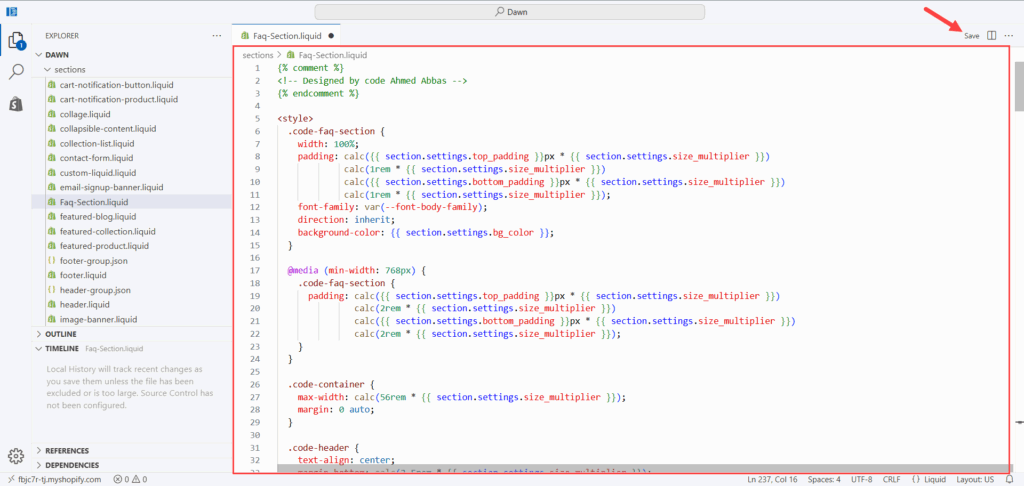Open header.liquid from the file tree
This screenshot has height=486, width=1024.
84,304
